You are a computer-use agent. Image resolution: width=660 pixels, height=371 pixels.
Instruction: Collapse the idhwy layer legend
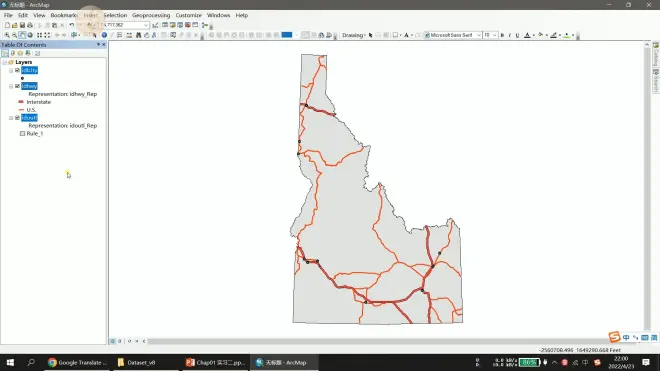pos(11,86)
